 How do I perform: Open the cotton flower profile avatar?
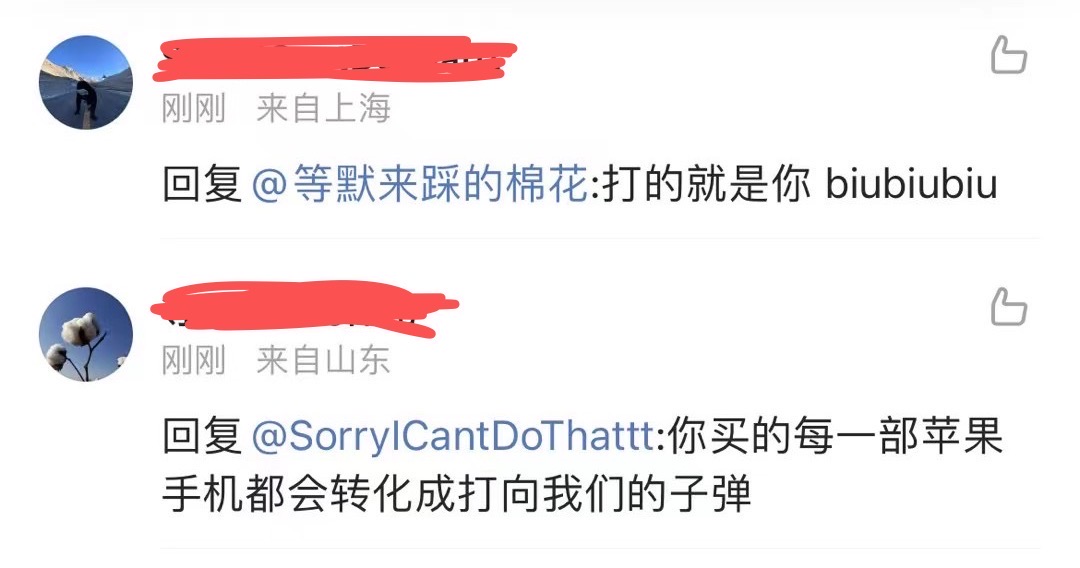point(86,335)
